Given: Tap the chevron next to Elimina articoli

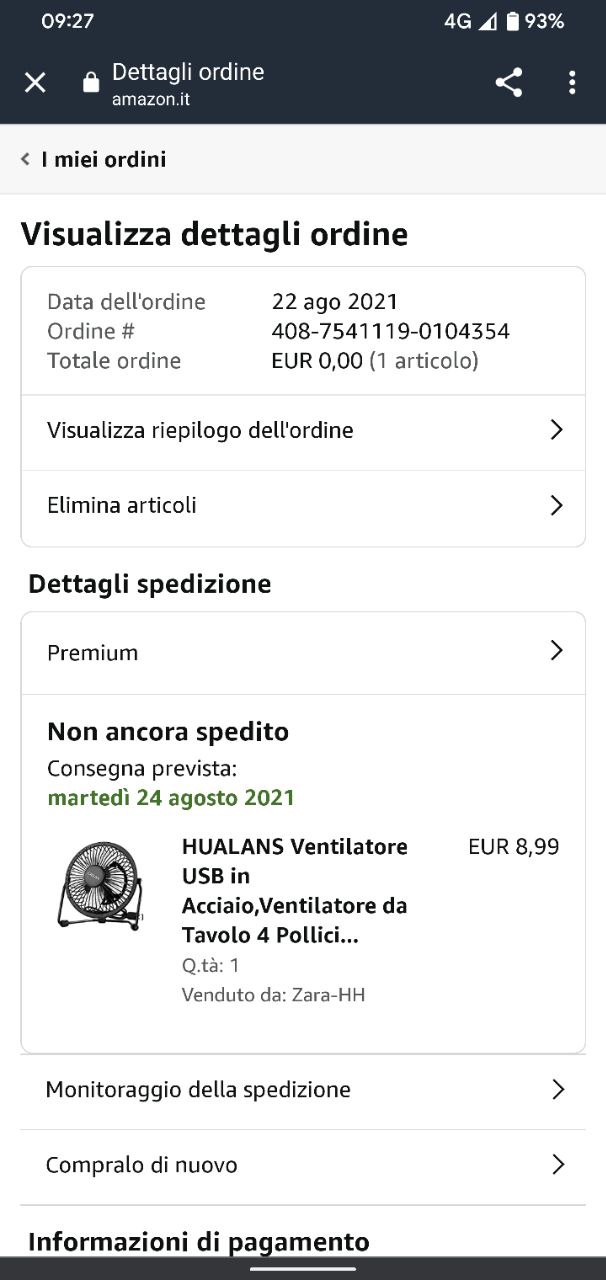Looking at the screenshot, I should (557, 505).
